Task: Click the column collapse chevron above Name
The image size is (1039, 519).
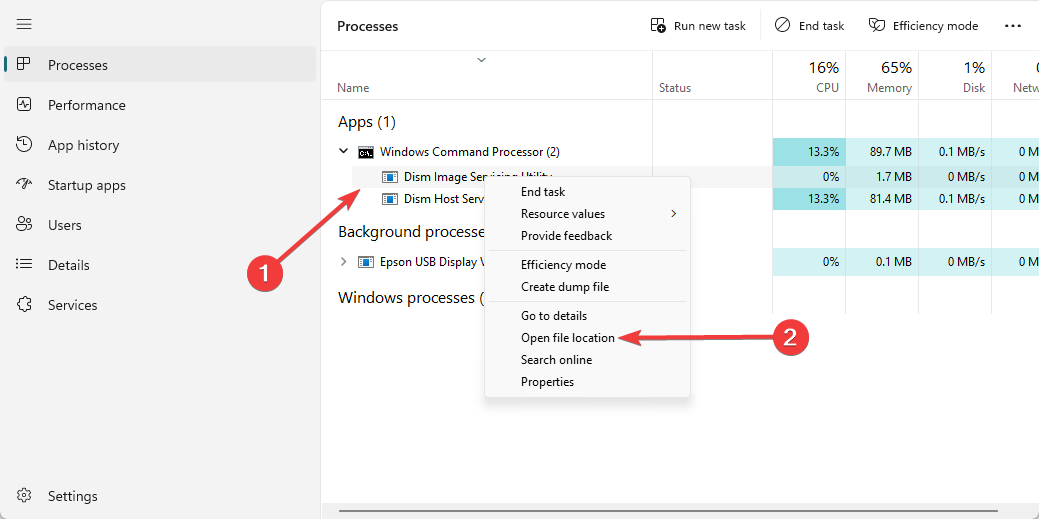Action: coord(481,60)
